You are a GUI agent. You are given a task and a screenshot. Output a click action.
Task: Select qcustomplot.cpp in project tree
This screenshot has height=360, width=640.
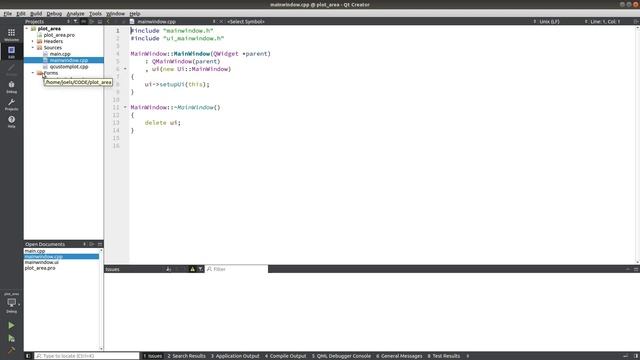[69, 67]
